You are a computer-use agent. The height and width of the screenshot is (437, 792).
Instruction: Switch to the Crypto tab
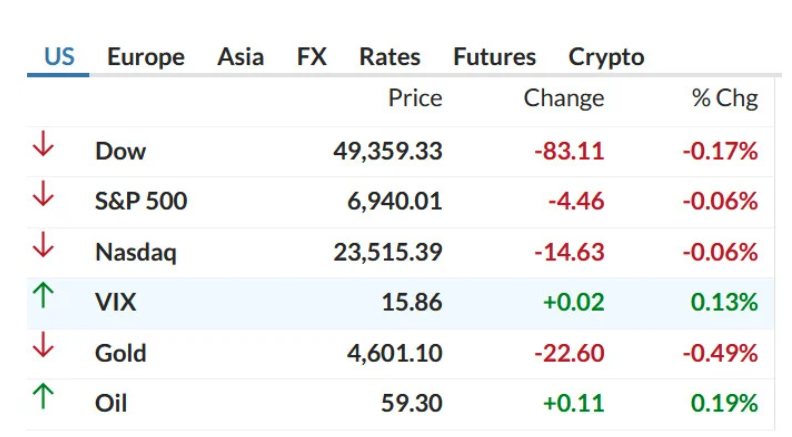tap(606, 57)
